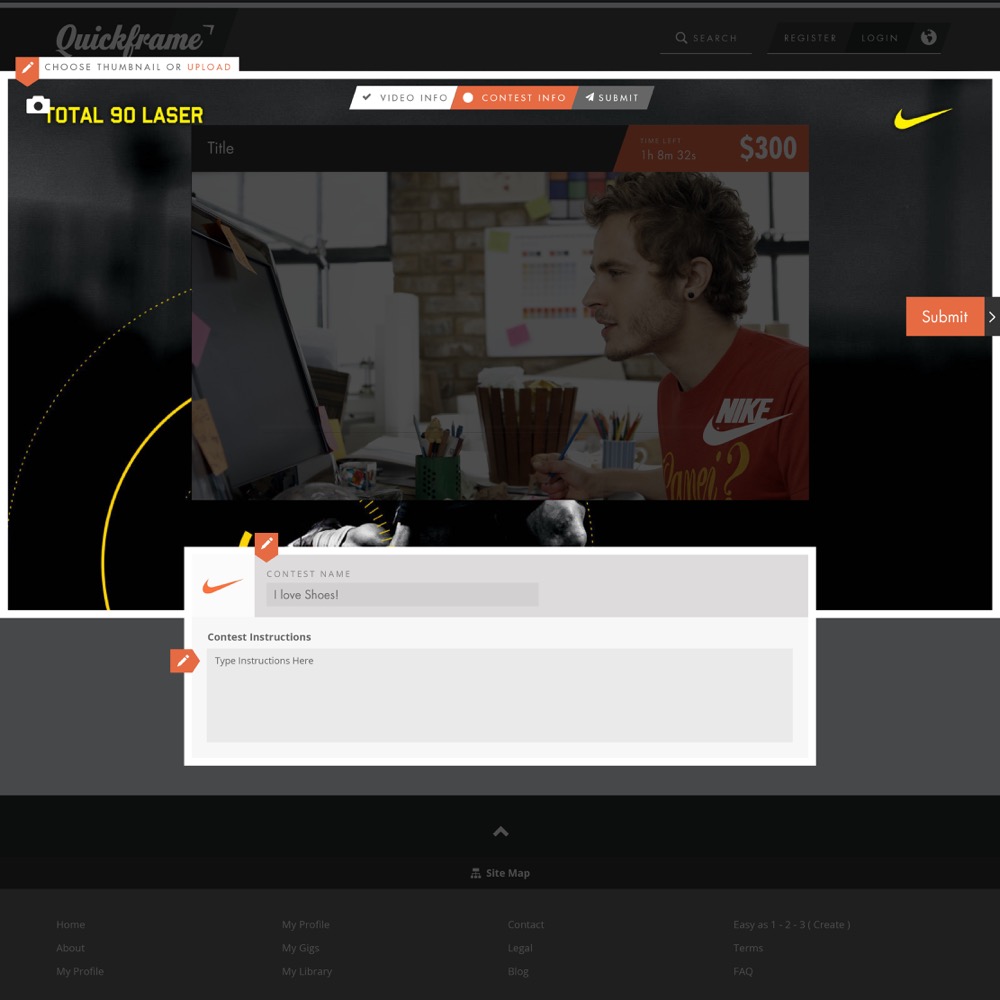Click the TOTAL 90 LASER heading
The height and width of the screenshot is (1000, 1000).
coord(125,115)
